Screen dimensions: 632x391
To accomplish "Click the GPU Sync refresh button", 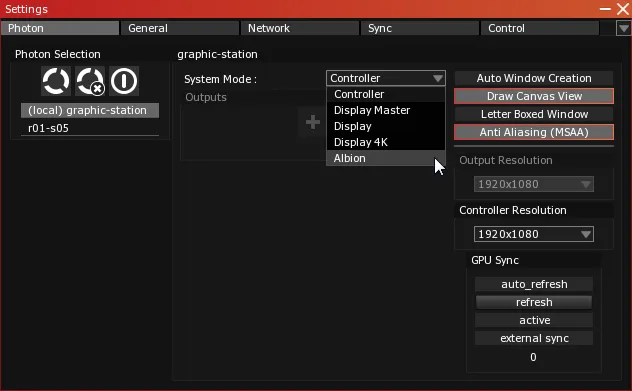I will pyautogui.click(x=534, y=302).
